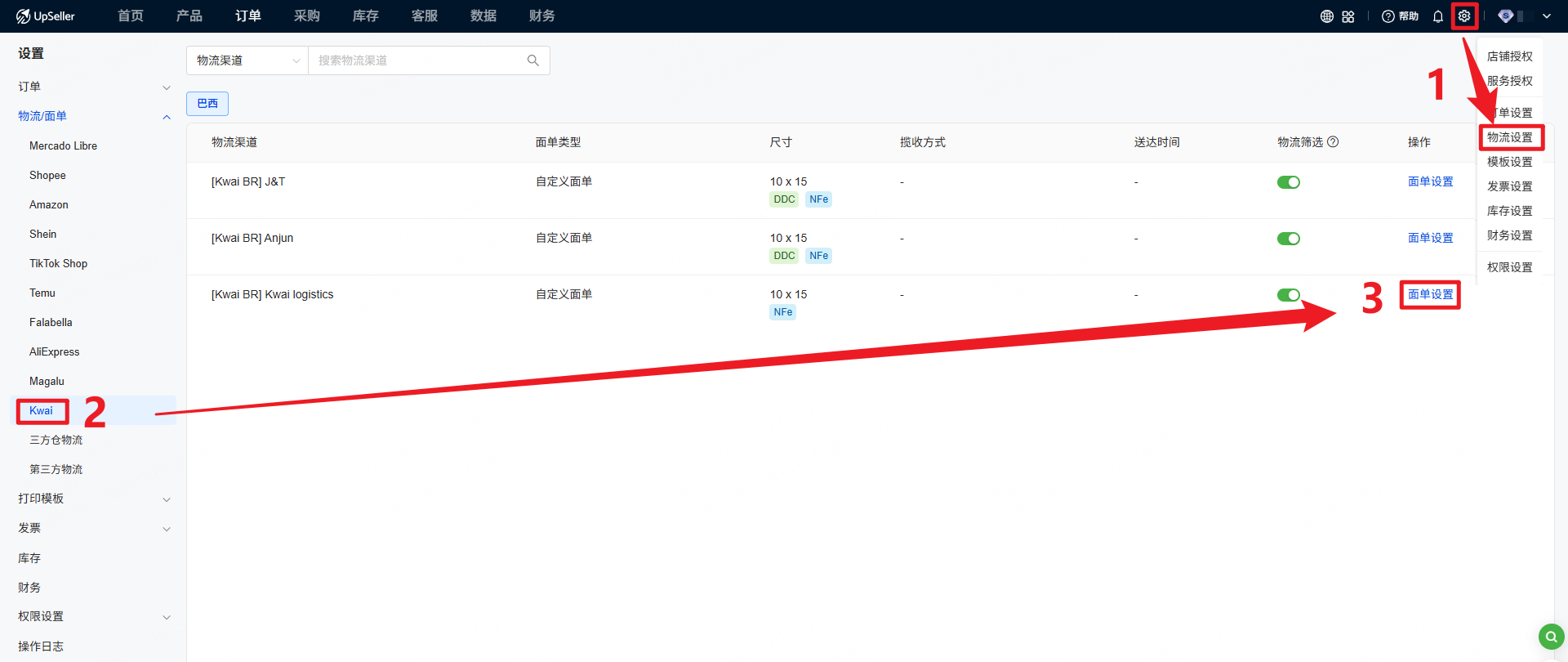Click the settings gear icon
Viewport: 1568px width, 662px height.
pos(1464,16)
